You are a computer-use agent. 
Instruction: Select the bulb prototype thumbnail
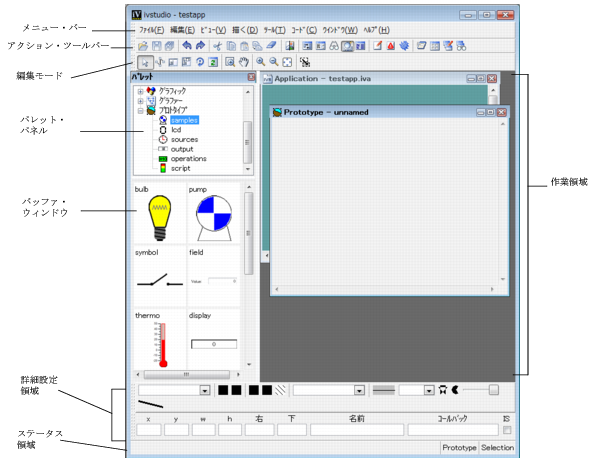click(x=155, y=216)
